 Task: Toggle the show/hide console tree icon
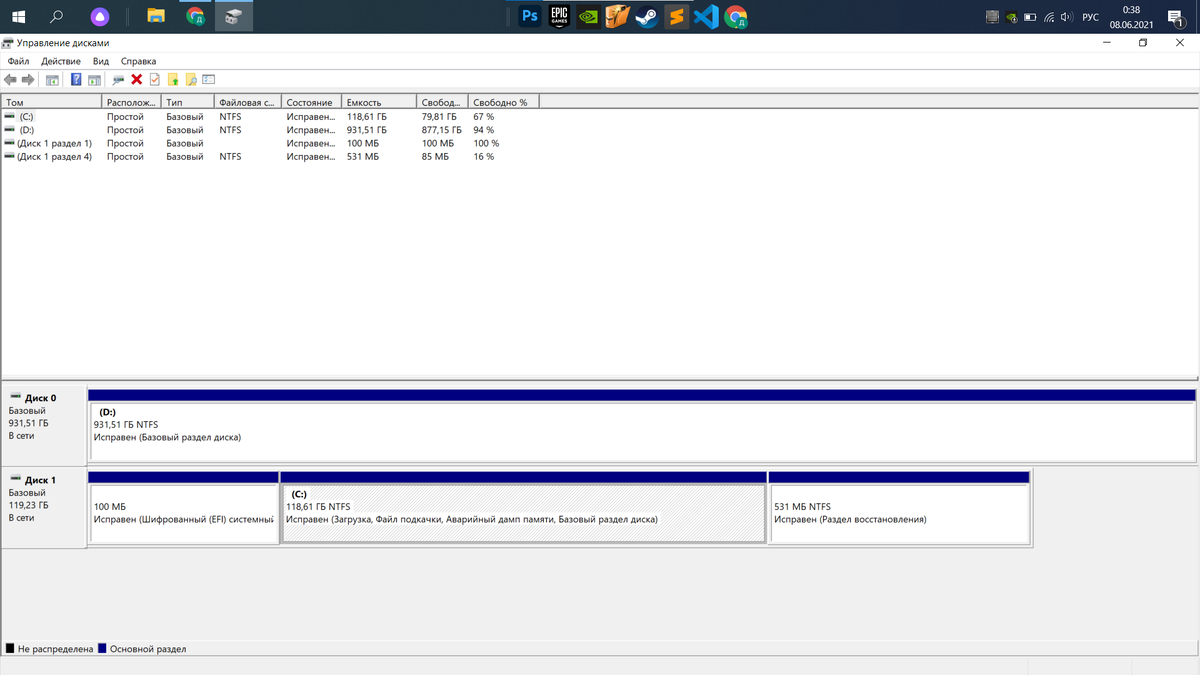pyautogui.click(x=52, y=79)
